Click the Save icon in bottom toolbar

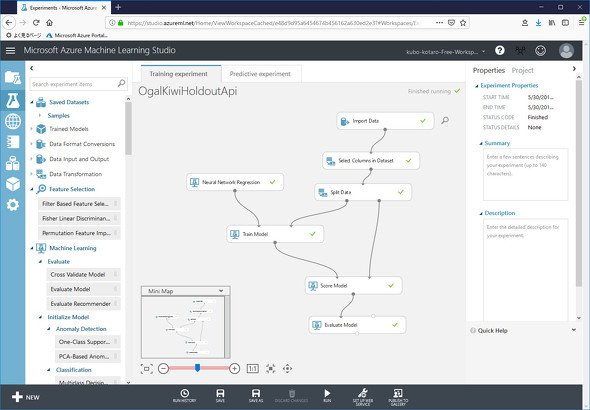click(x=220, y=396)
